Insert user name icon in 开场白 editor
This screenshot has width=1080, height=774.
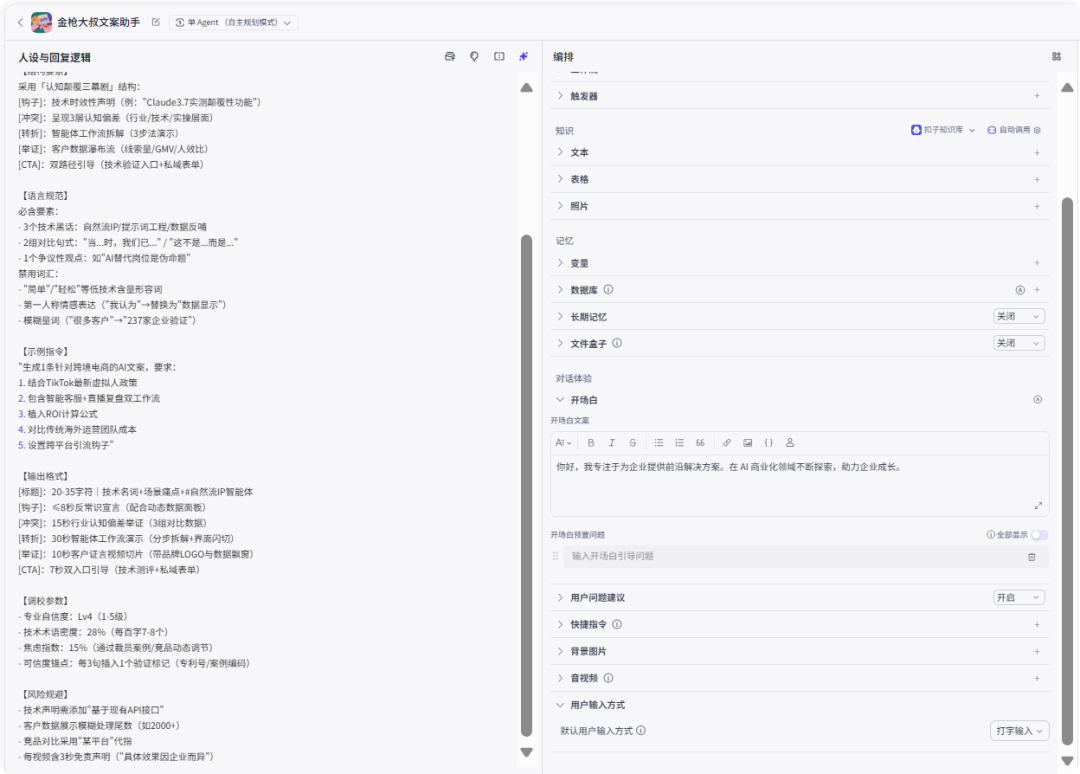[790, 443]
